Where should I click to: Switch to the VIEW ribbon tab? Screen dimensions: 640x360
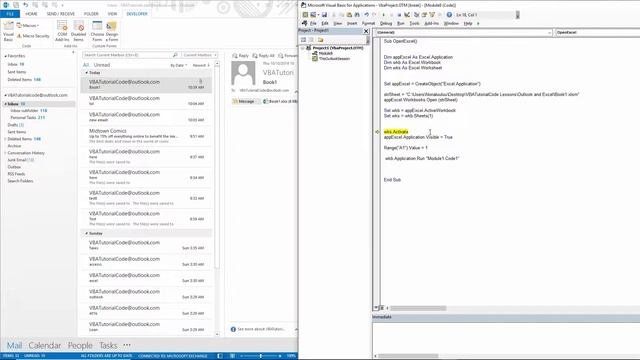(112, 14)
